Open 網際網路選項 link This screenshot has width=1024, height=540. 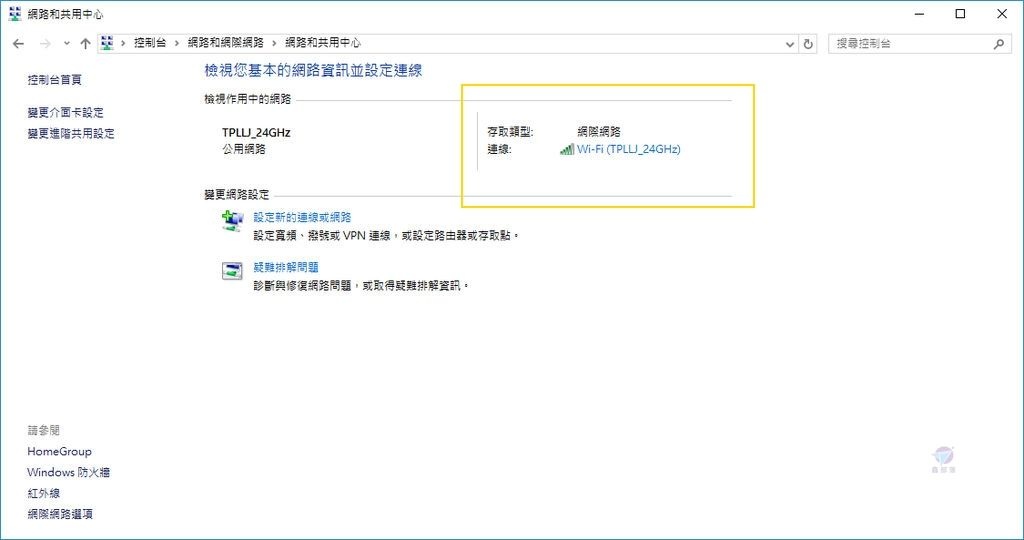[x=60, y=514]
